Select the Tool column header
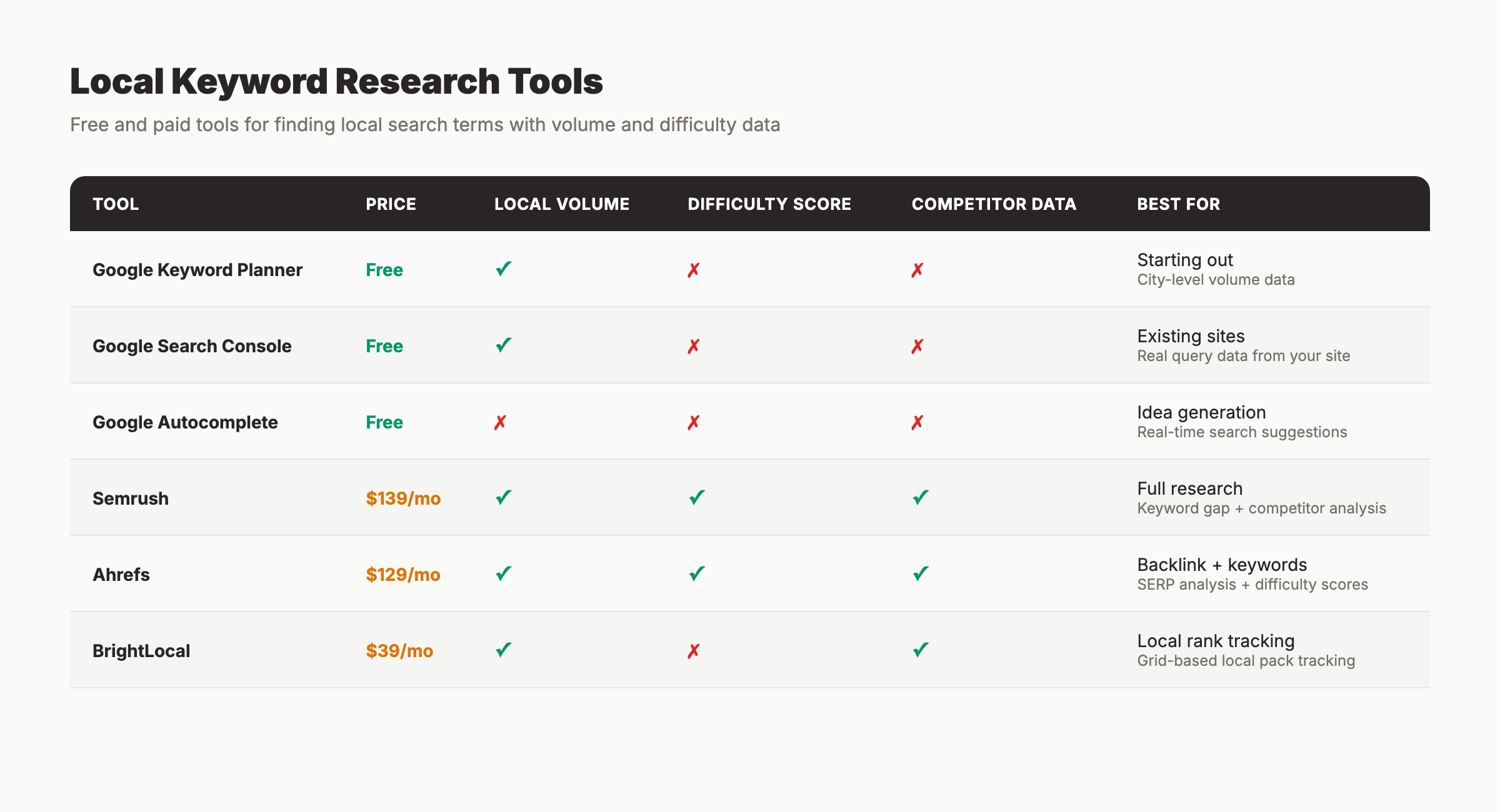This screenshot has height=812, width=1500. tap(116, 204)
